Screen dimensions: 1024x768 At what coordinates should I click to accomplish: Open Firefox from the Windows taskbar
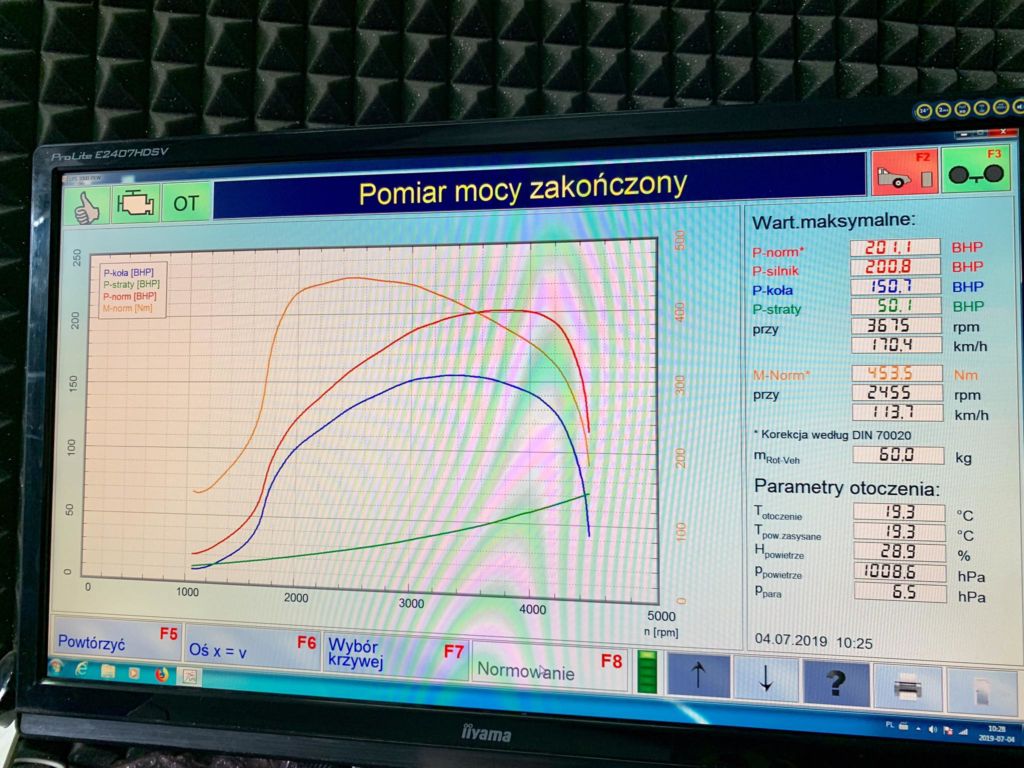pos(160,674)
